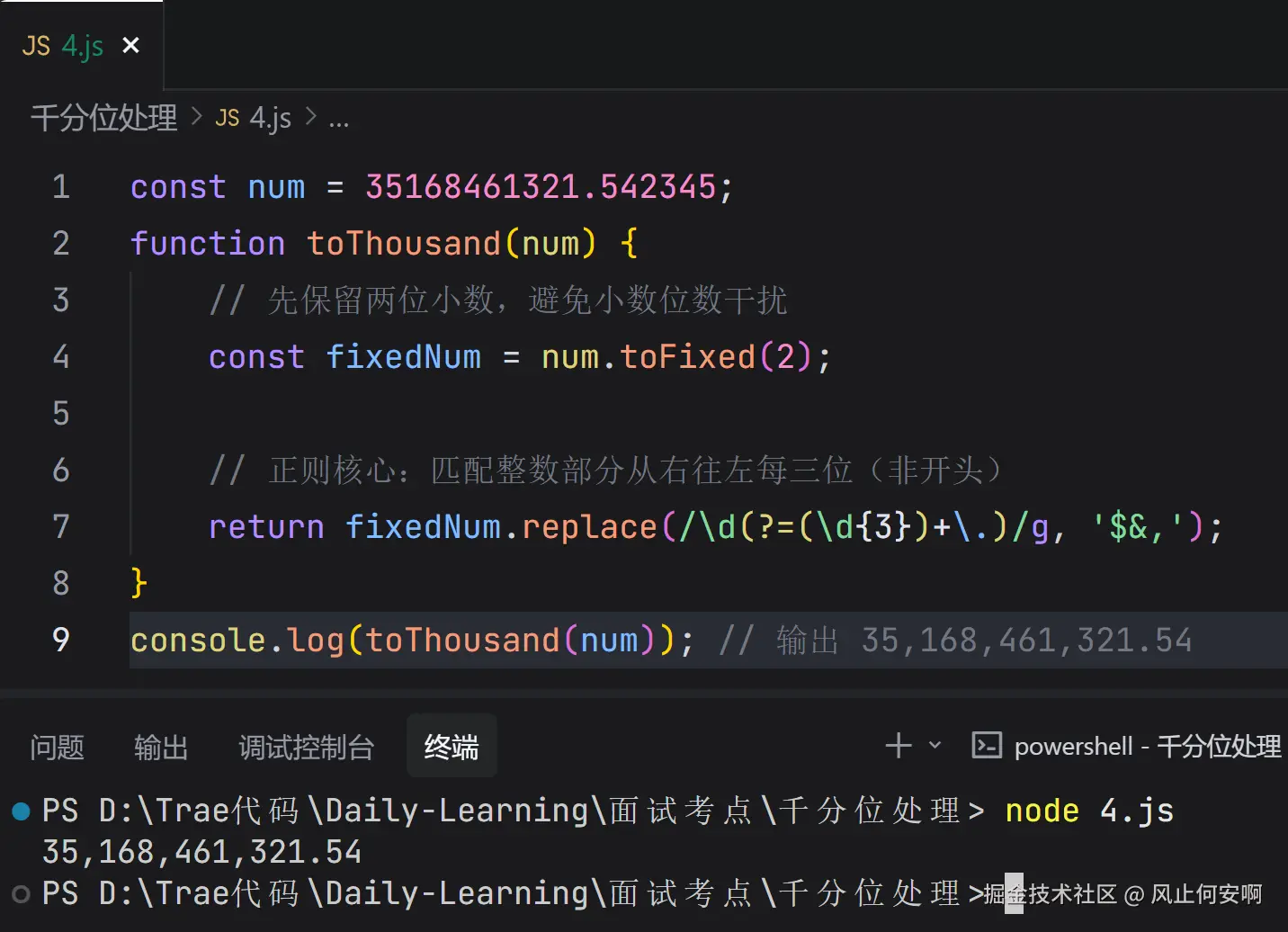Click the hollow circle marker on last prompt
The height and width of the screenshot is (932, 1288).
click(x=21, y=894)
